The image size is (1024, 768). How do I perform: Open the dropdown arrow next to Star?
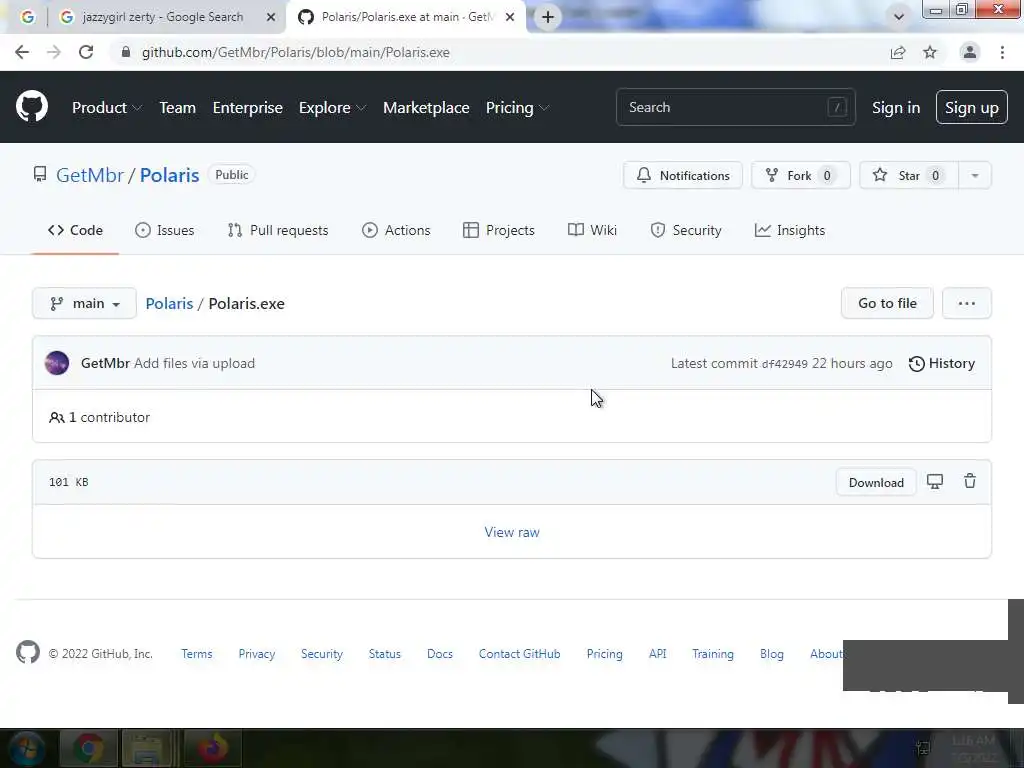(x=974, y=175)
